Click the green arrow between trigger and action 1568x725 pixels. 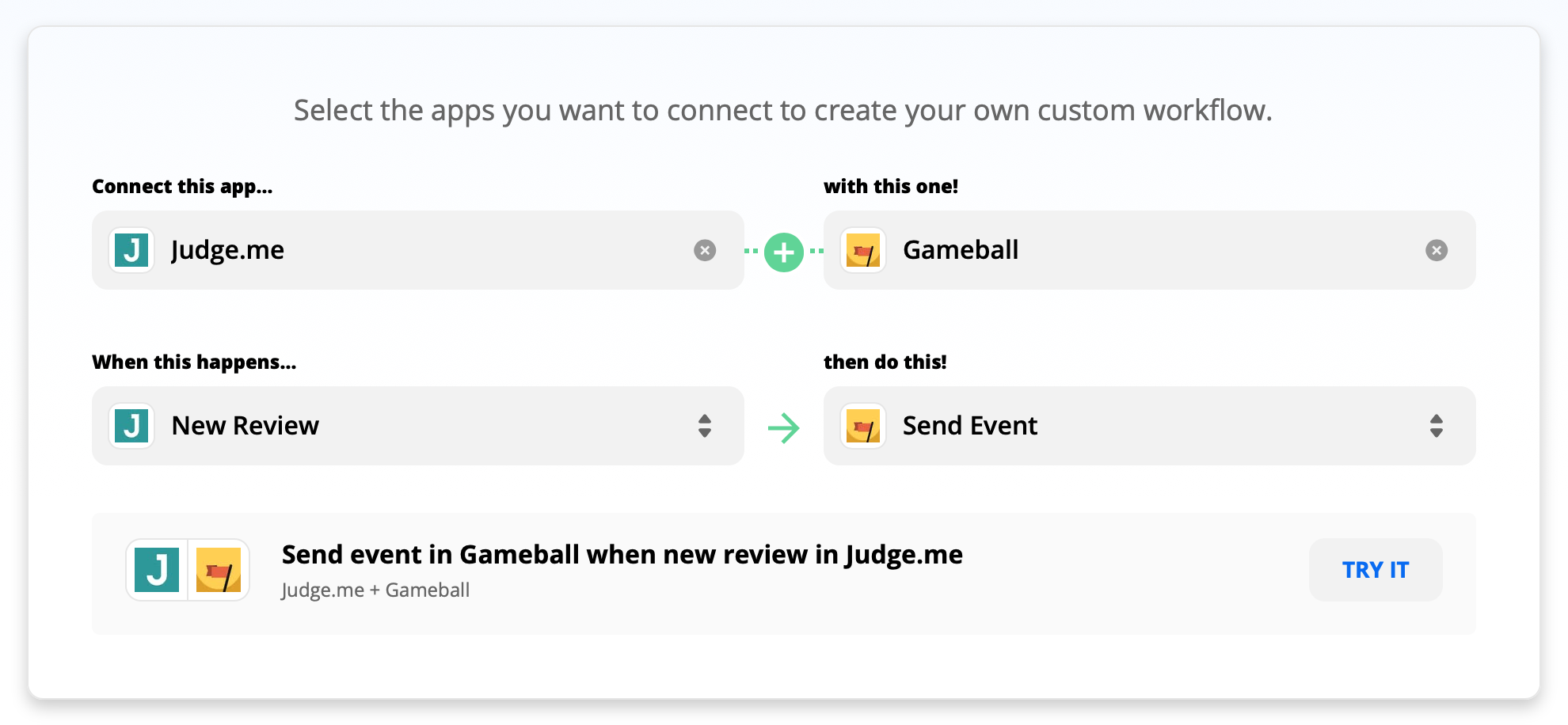784,428
